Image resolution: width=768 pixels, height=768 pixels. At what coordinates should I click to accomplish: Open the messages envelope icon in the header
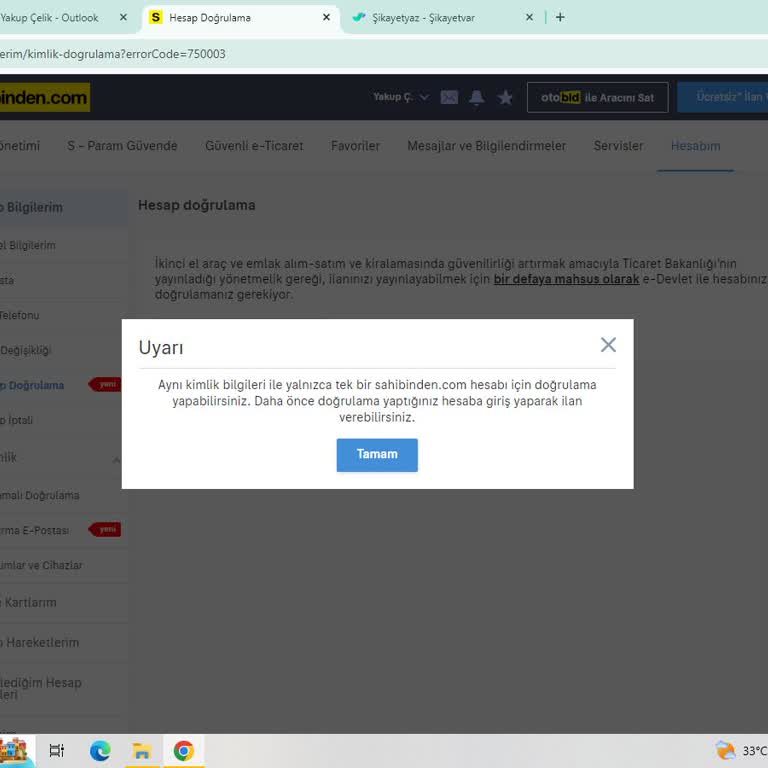click(x=449, y=97)
